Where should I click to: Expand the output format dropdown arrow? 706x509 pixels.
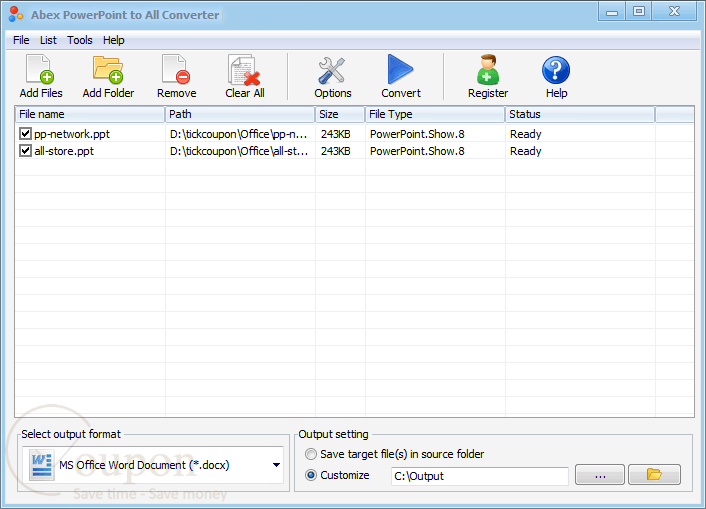click(x=276, y=465)
